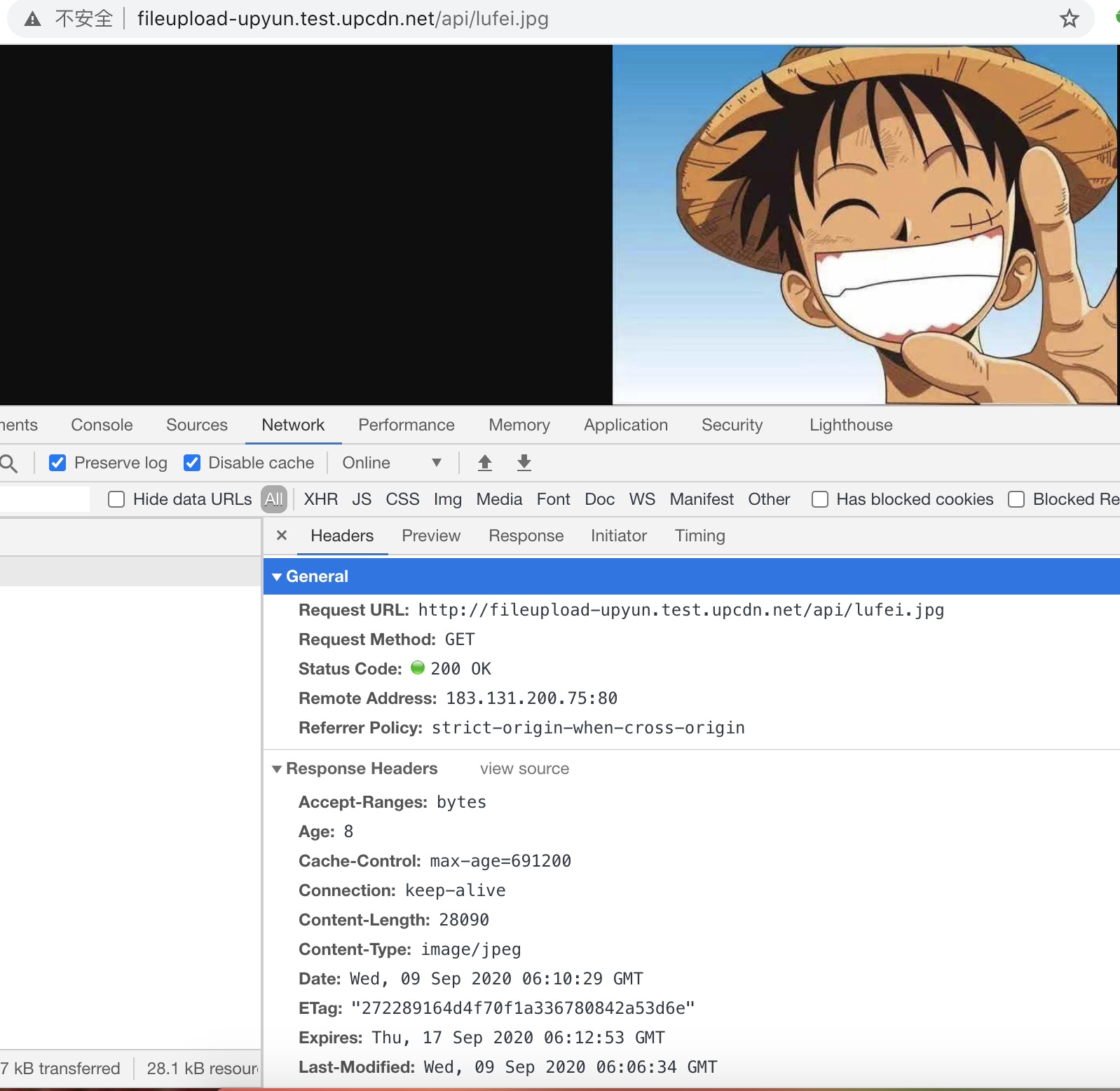This screenshot has width=1120, height=1091.
Task: Filter requests by Other
Action: pyautogui.click(x=769, y=499)
